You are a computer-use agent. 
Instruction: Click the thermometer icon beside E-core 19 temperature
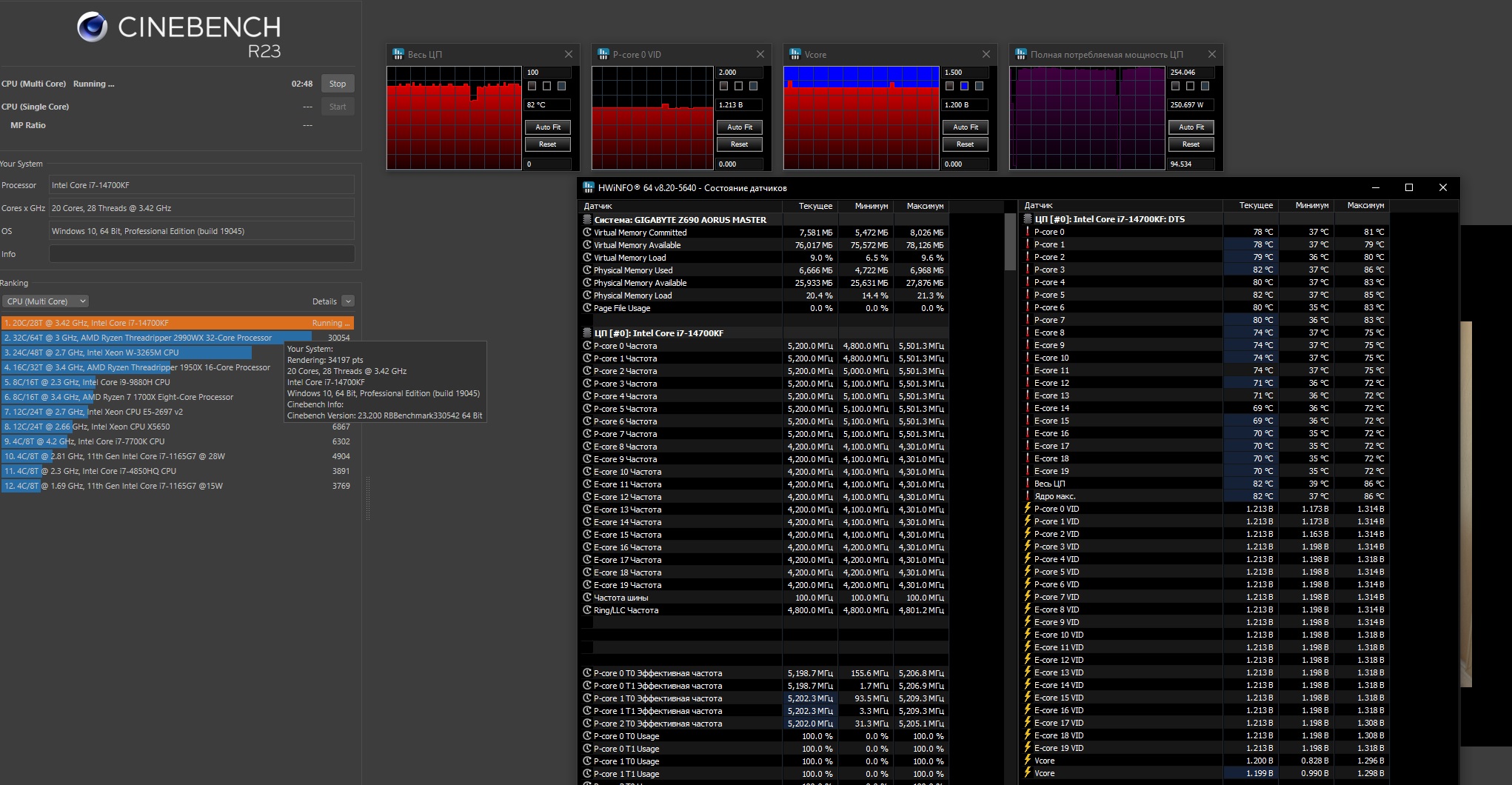tap(1028, 471)
